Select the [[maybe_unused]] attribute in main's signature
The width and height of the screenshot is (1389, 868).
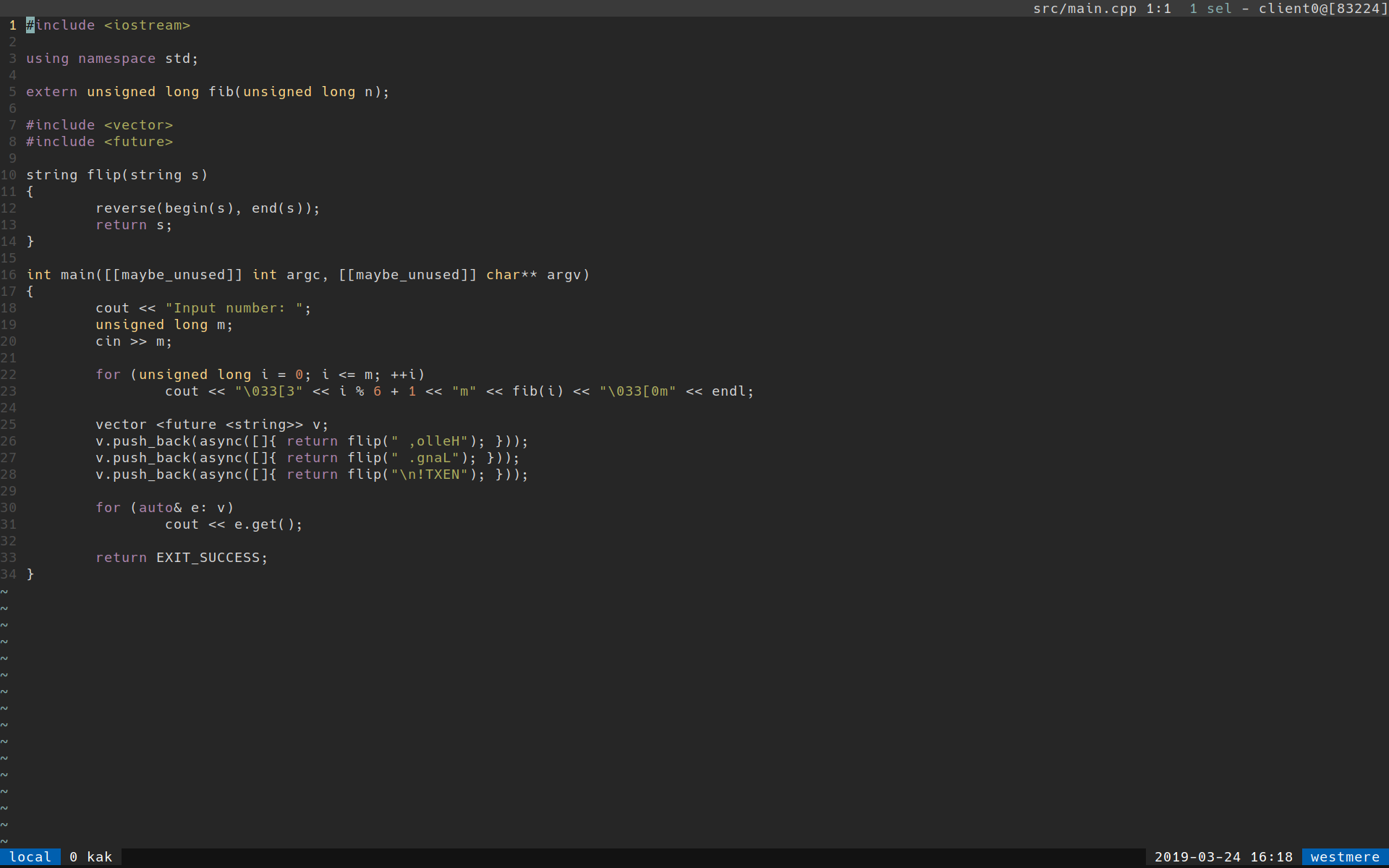click(x=171, y=274)
